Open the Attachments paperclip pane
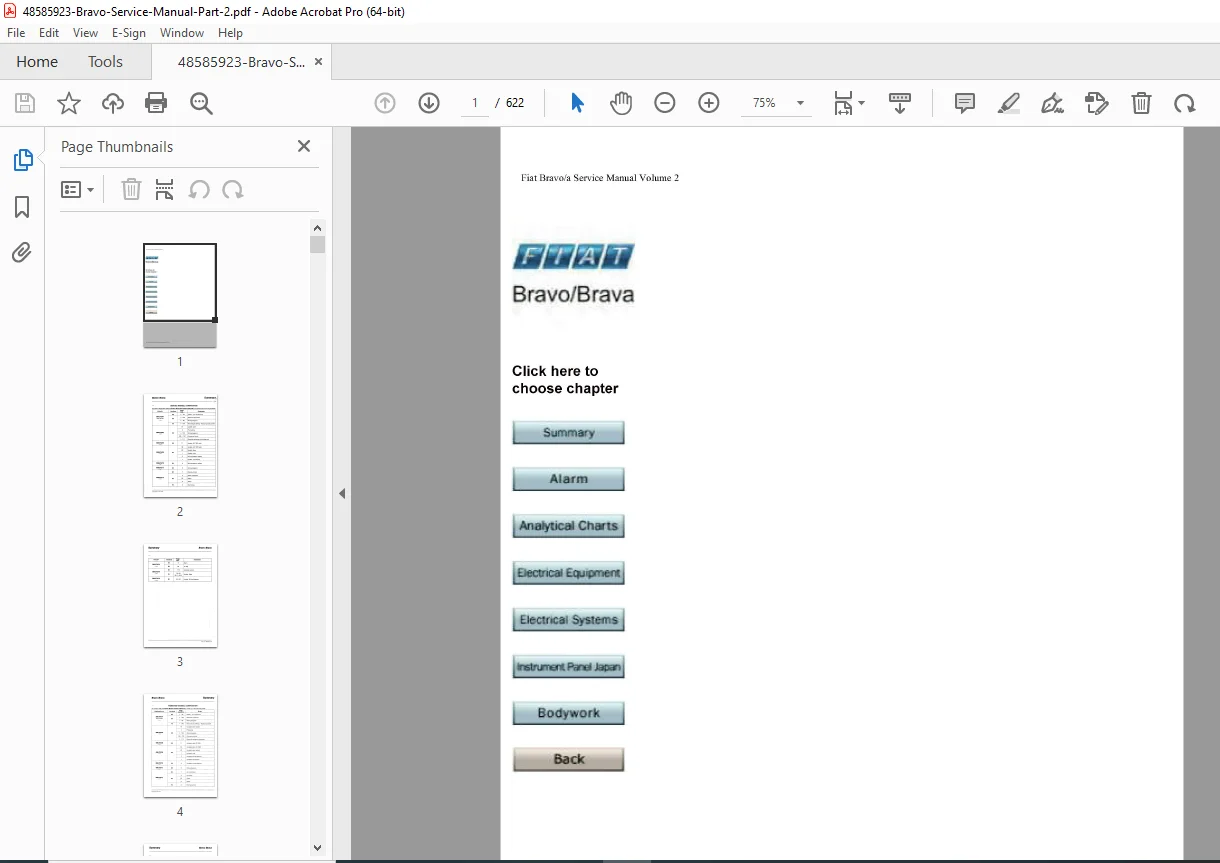The height and width of the screenshot is (863, 1220). tap(22, 252)
